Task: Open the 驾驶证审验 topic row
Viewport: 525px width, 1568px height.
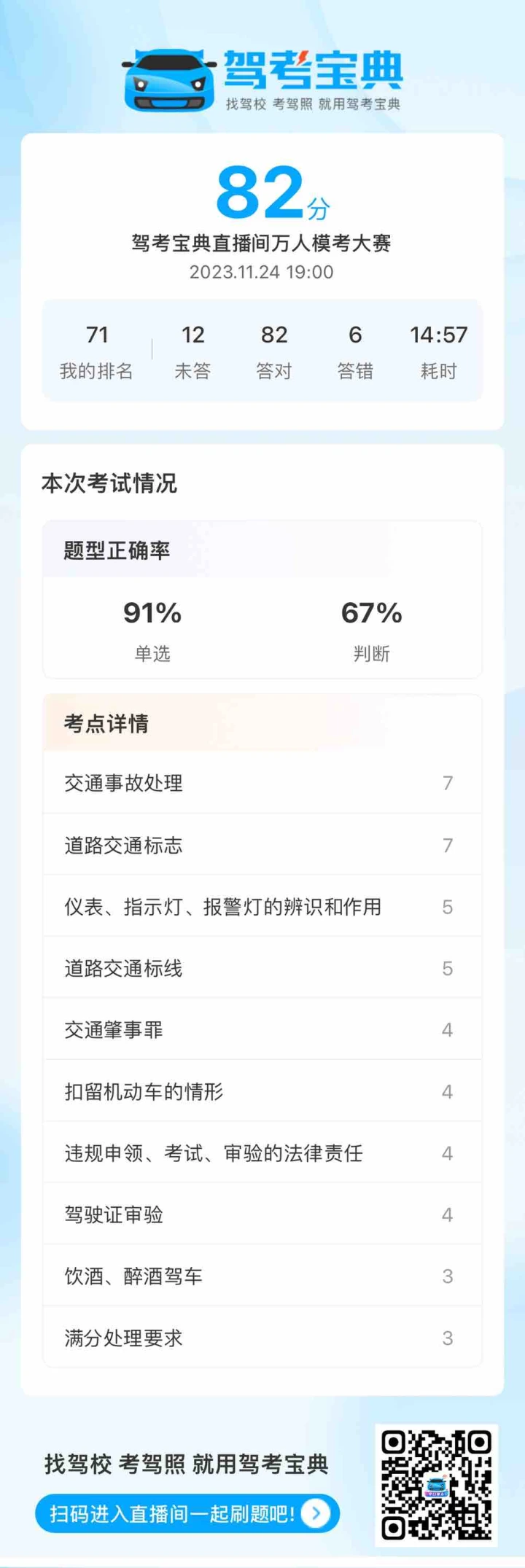Action: (x=262, y=1214)
